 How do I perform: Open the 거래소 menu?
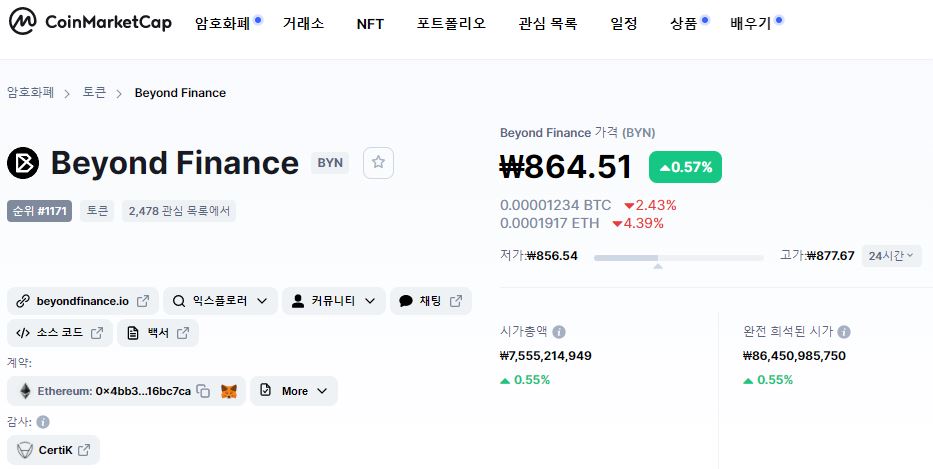(x=303, y=23)
